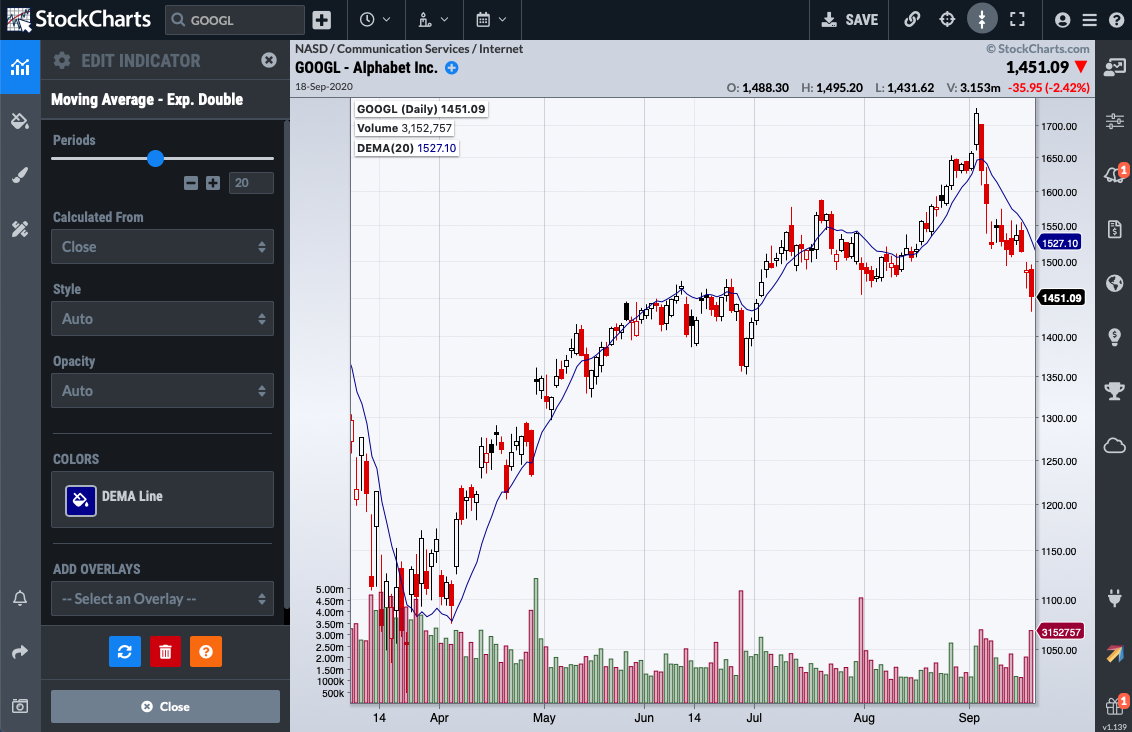Decrease Periods with the minus button

191,183
